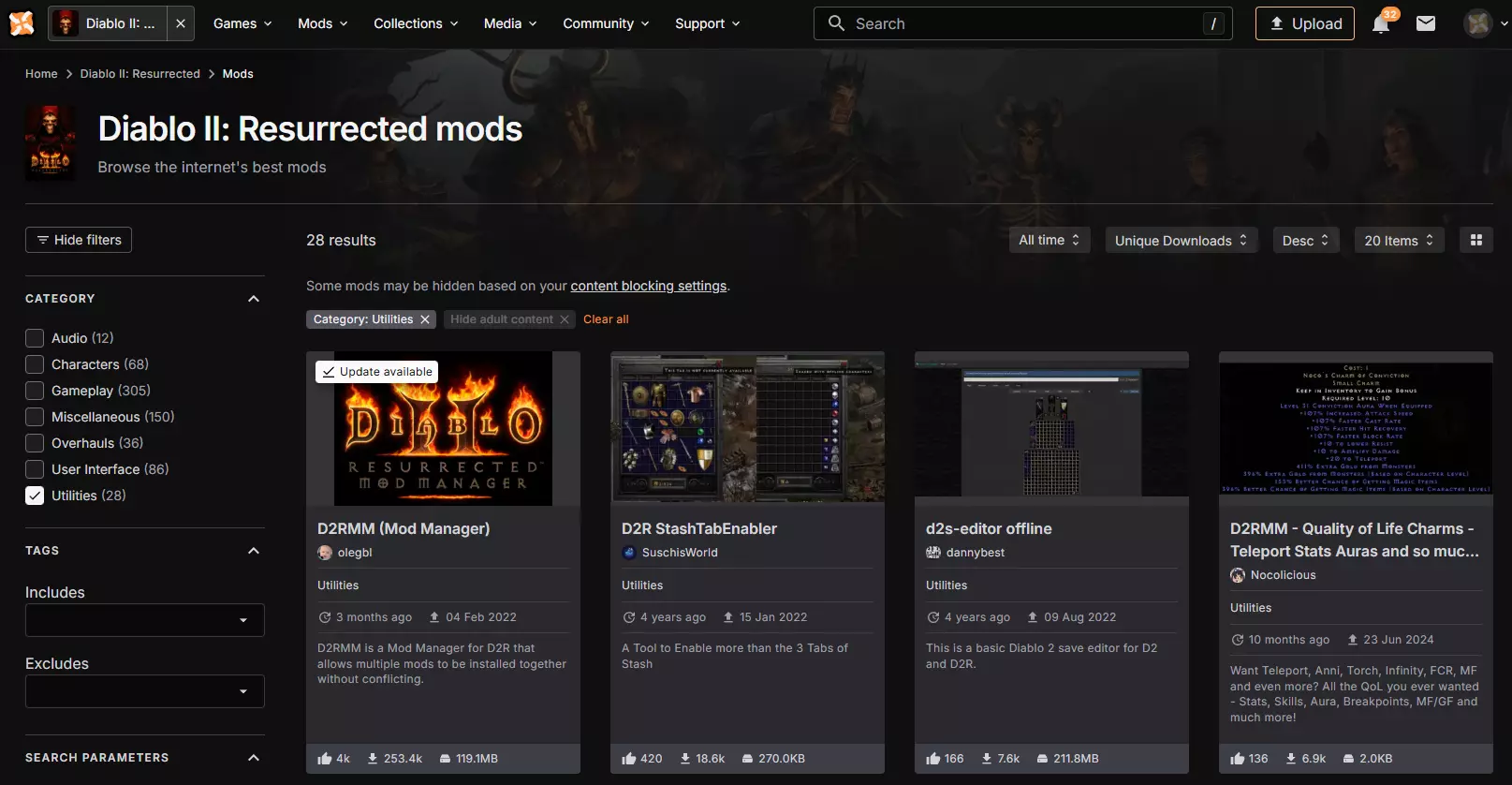The image size is (1512, 785).
Task: Click the Upload button
Action: point(1305,23)
